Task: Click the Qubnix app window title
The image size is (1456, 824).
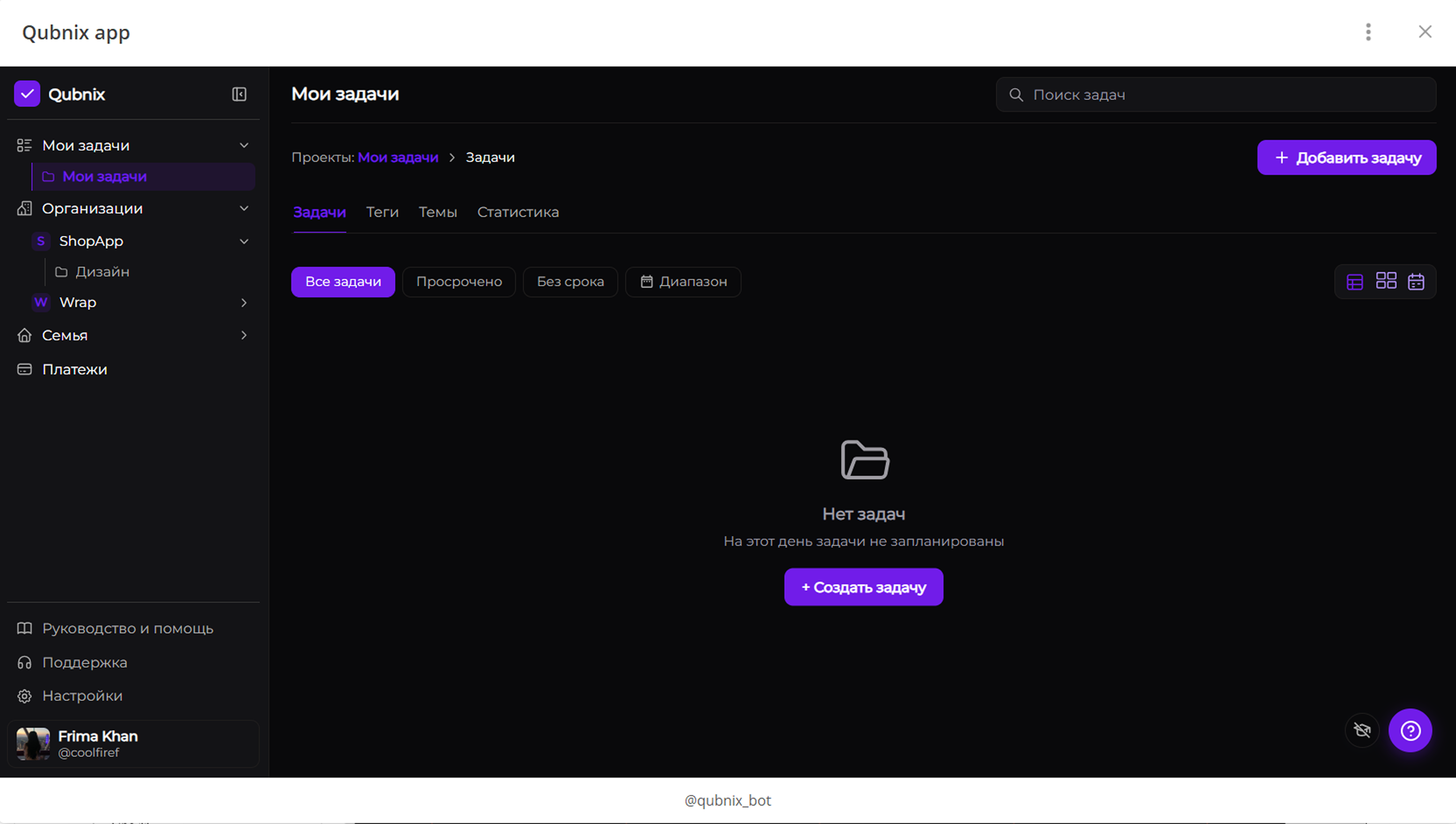Action: point(76,32)
